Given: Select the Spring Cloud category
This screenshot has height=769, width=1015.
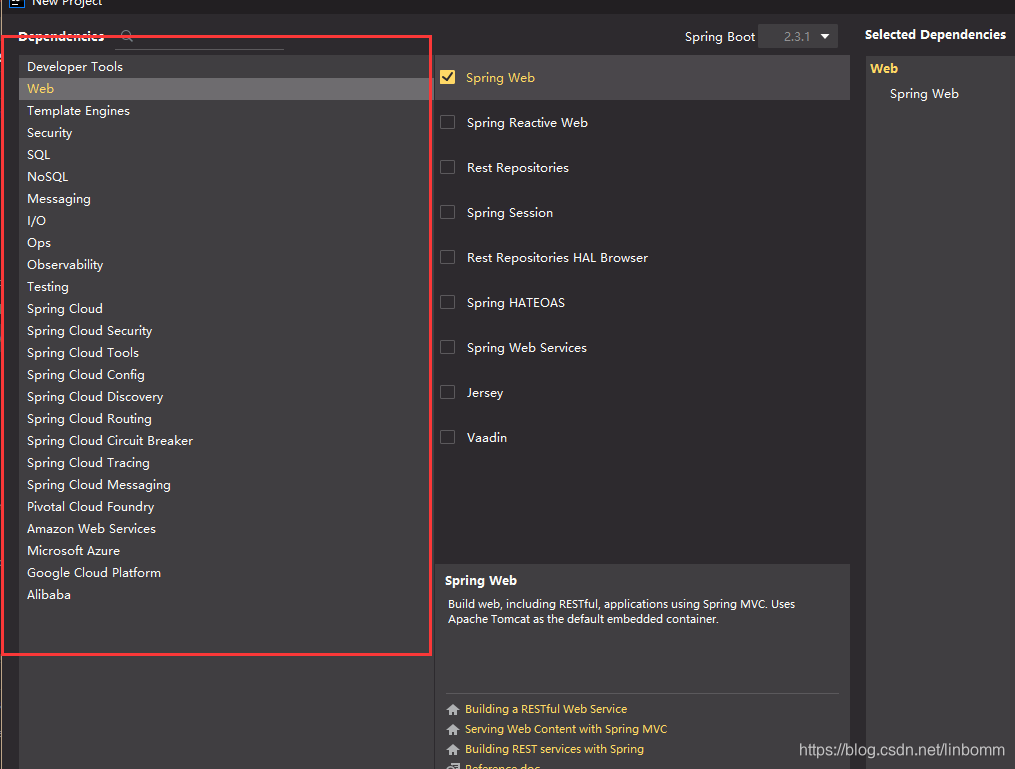Looking at the screenshot, I should 225,309.
